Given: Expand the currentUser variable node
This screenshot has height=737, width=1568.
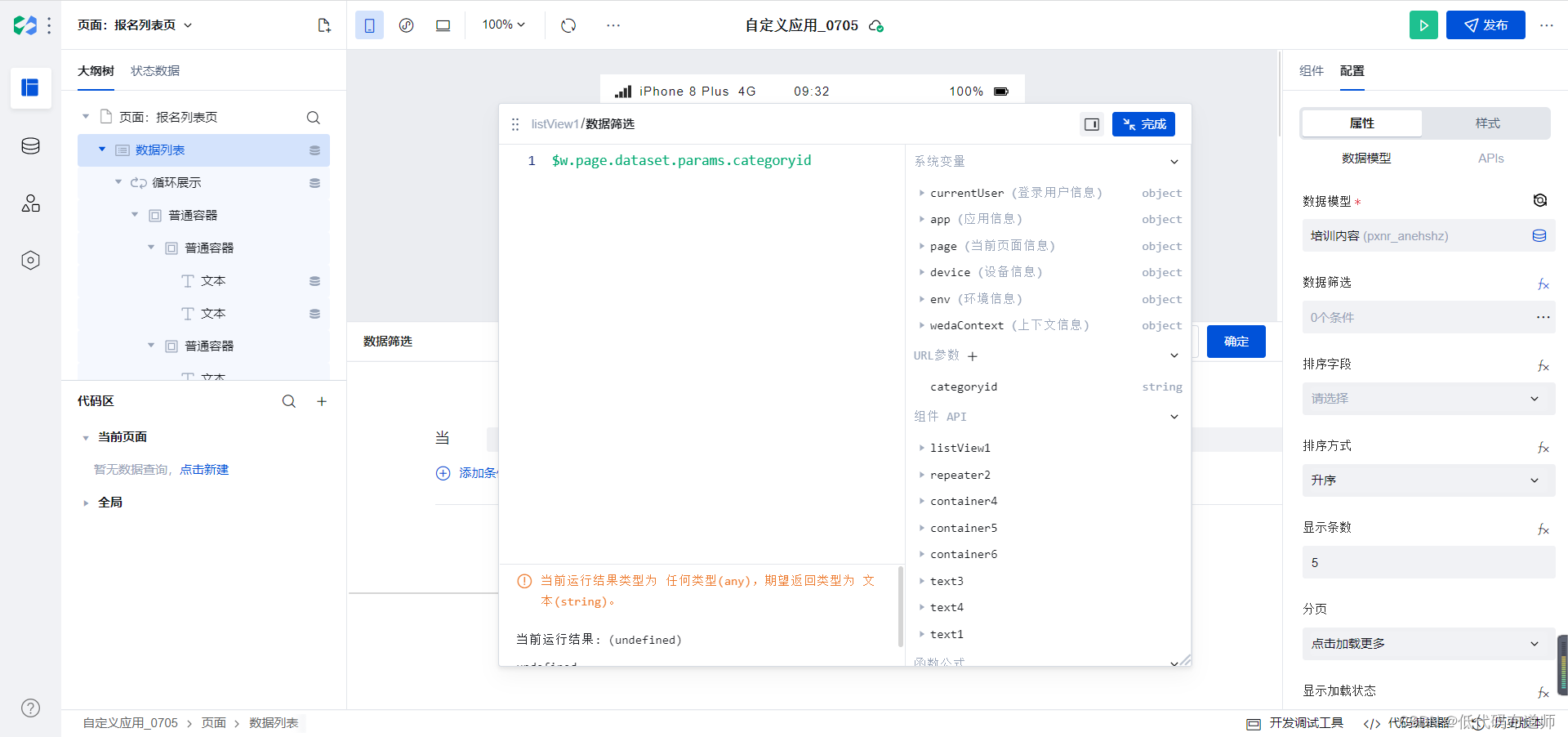Looking at the screenshot, I should click(x=921, y=194).
